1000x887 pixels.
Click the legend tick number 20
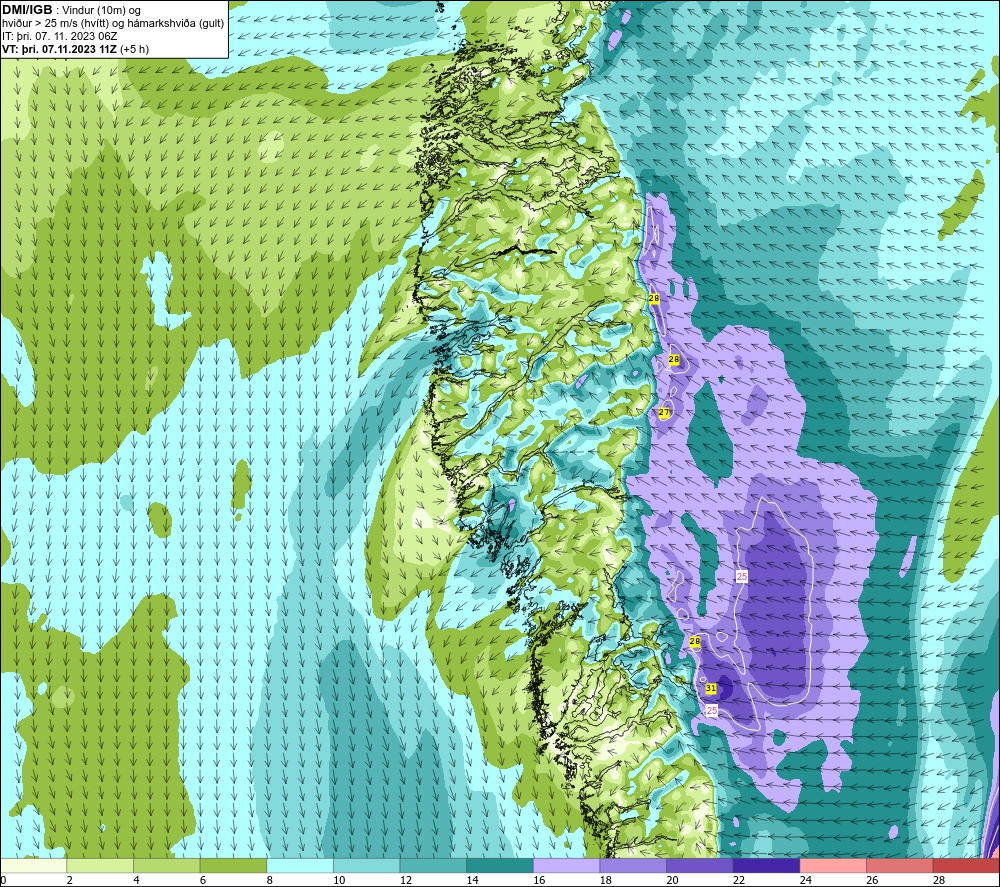673,880
